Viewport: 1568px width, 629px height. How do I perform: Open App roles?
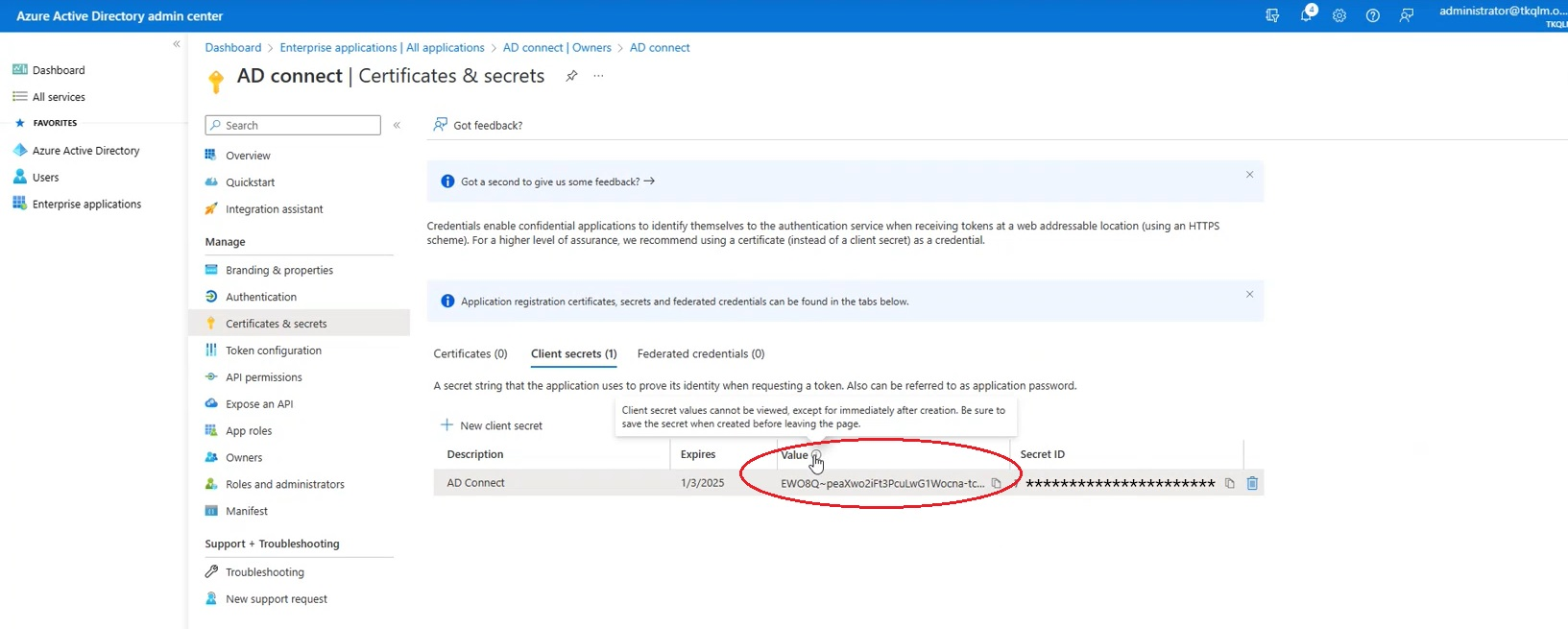coord(248,431)
